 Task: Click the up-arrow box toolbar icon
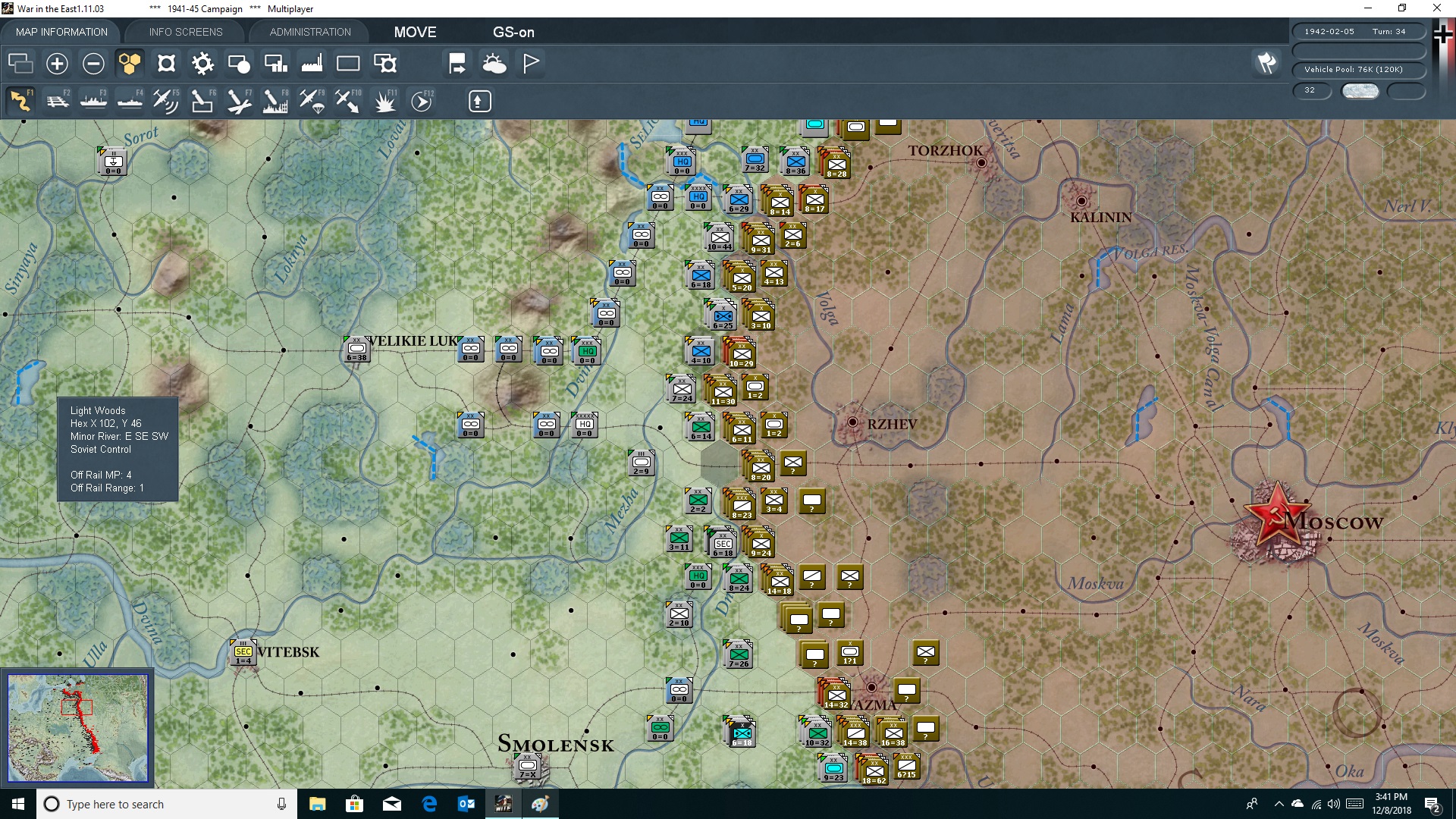point(479,101)
